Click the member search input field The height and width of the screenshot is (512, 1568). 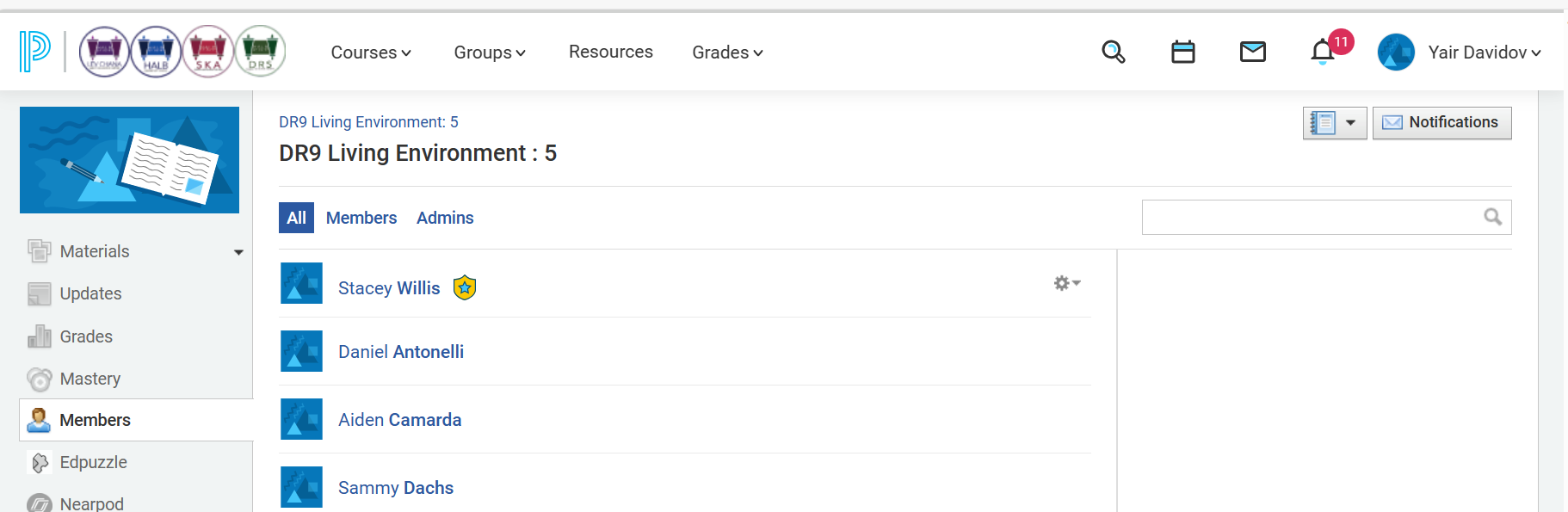(1310, 218)
